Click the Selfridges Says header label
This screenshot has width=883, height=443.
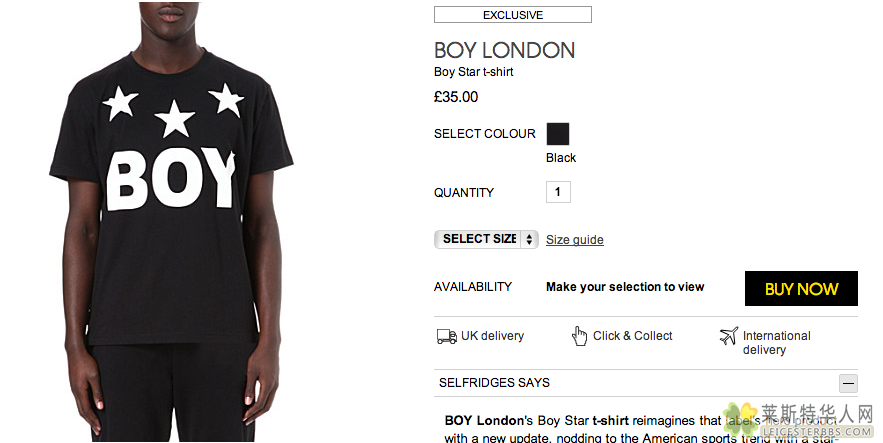pyautogui.click(x=494, y=383)
